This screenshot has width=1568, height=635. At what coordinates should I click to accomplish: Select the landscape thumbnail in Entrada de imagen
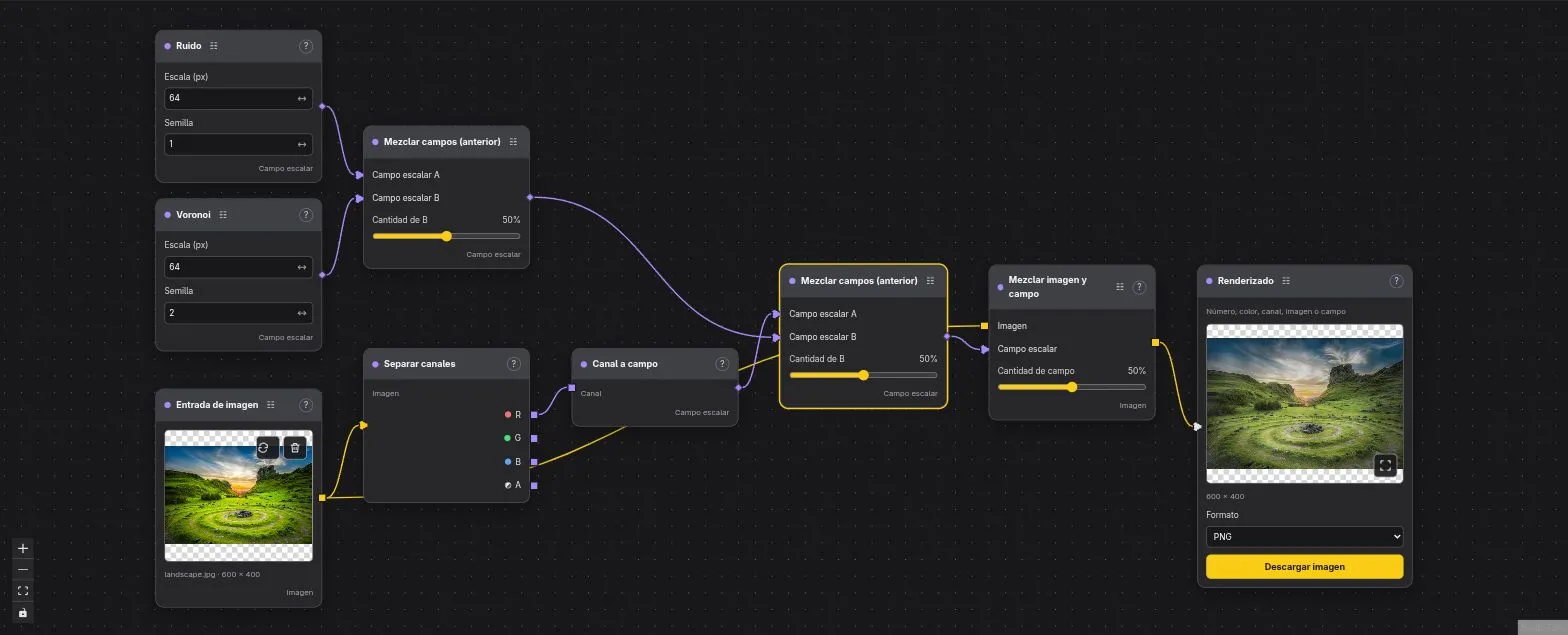[x=238, y=495]
